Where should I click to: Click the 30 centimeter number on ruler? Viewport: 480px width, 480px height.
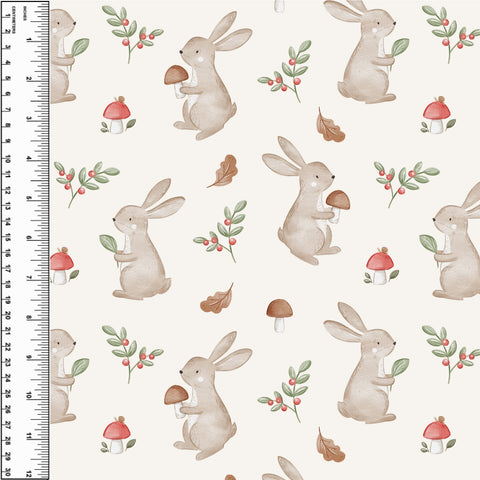(7, 472)
